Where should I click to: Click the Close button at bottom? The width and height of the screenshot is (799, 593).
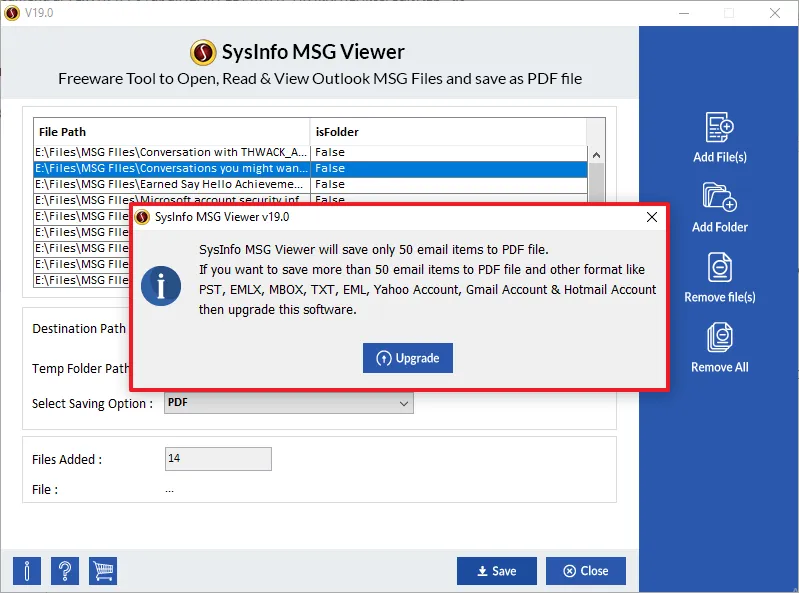586,571
